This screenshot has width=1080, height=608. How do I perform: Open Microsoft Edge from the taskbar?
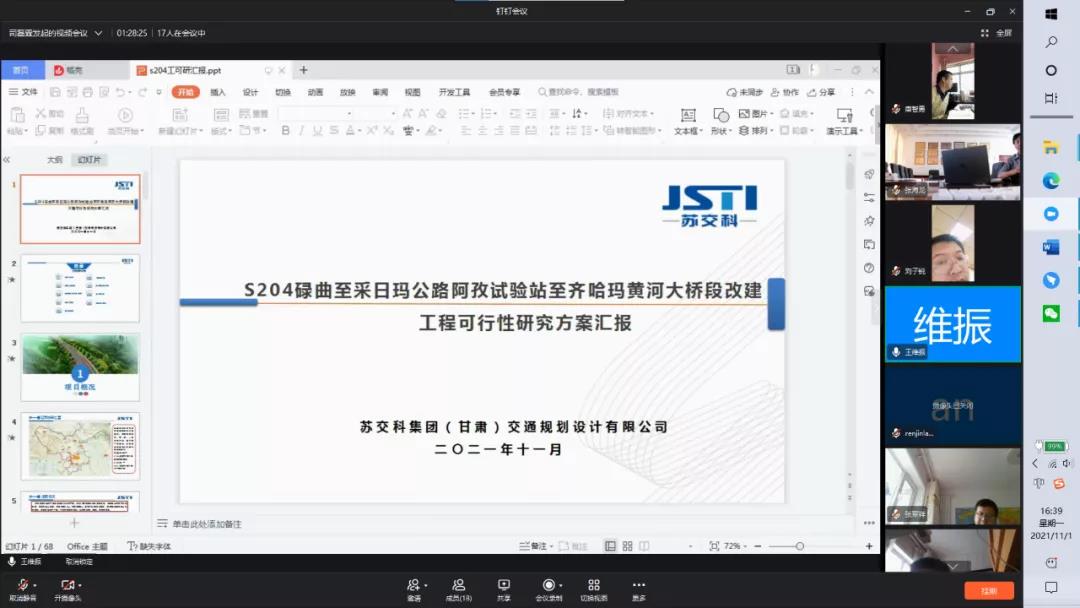click(1051, 181)
